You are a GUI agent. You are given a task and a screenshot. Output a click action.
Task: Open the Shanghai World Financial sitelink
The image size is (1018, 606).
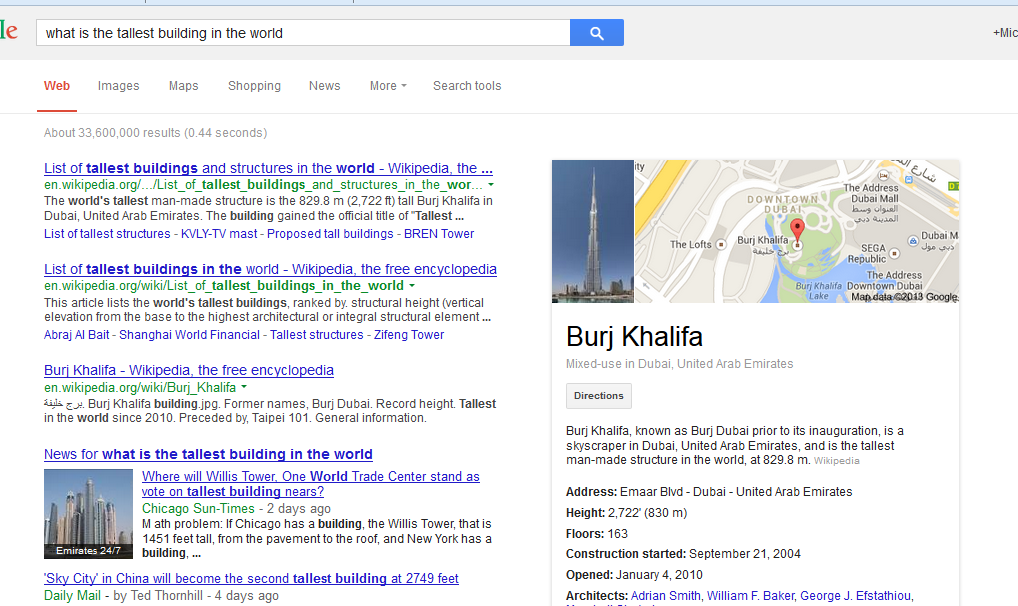pyautogui.click(x=190, y=335)
